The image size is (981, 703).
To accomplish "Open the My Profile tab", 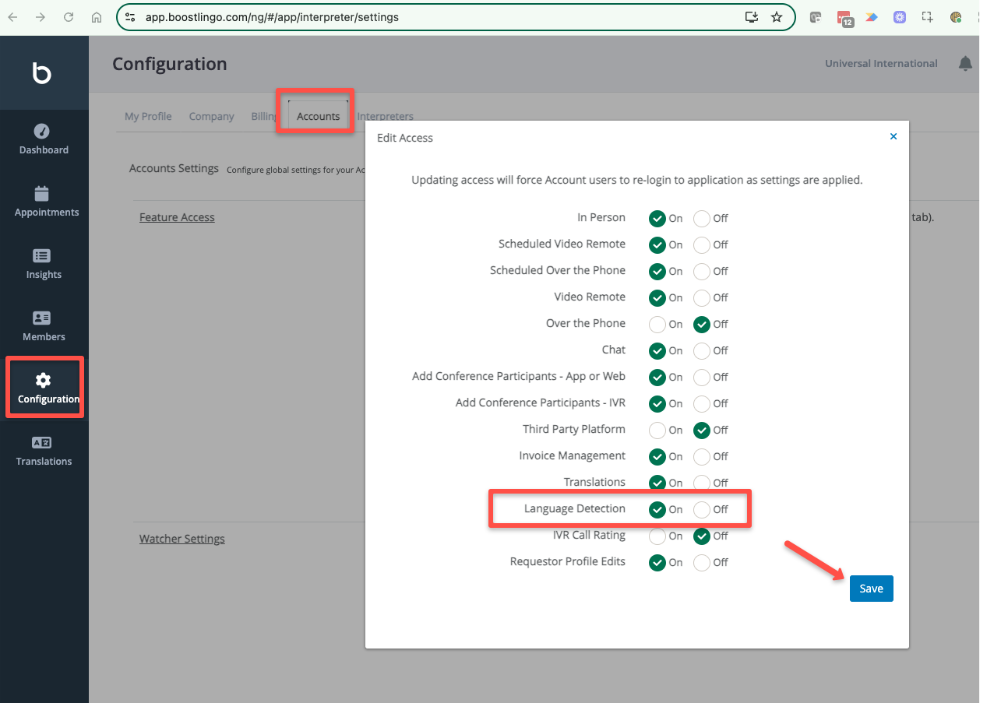I will tap(148, 116).
